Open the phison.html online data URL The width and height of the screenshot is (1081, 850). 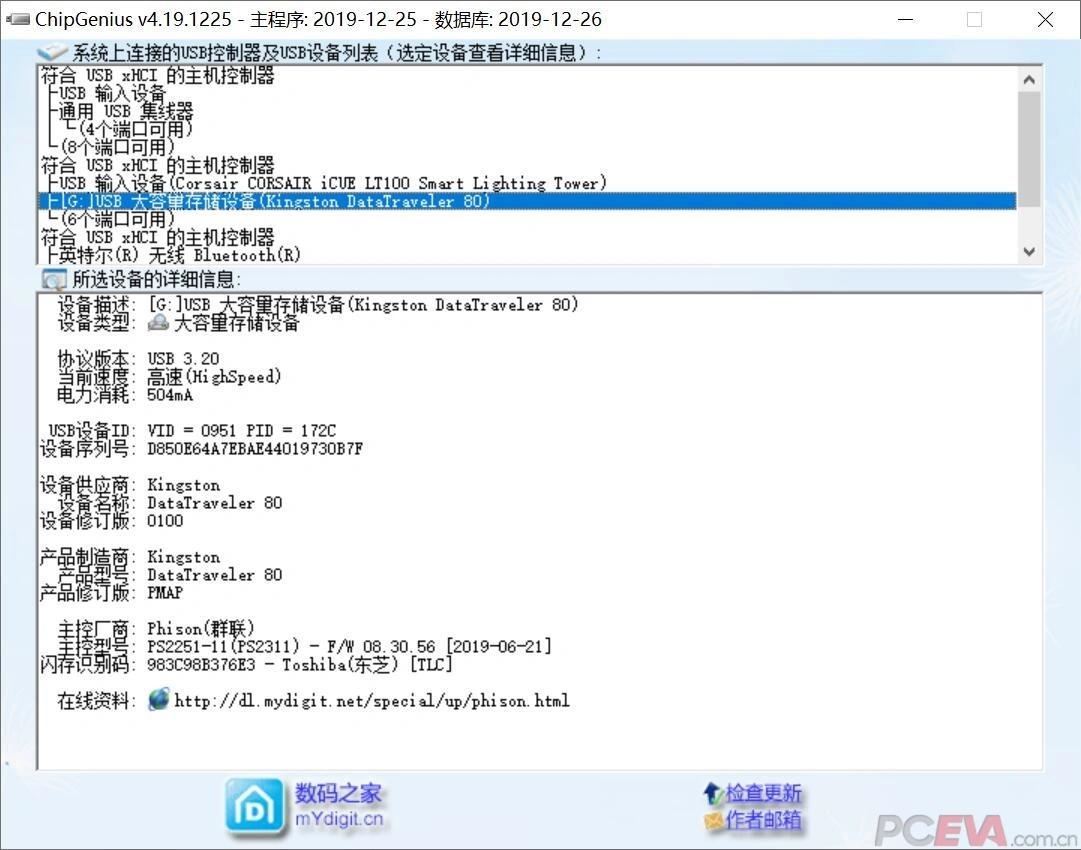pyautogui.click(x=372, y=701)
